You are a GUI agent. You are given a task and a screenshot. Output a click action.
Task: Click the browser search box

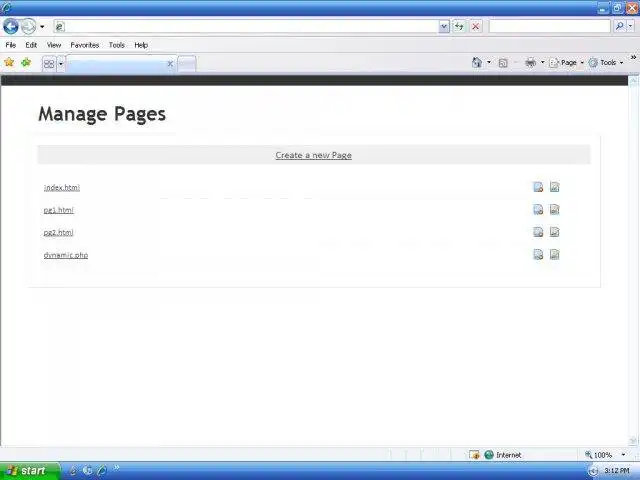tap(549, 27)
